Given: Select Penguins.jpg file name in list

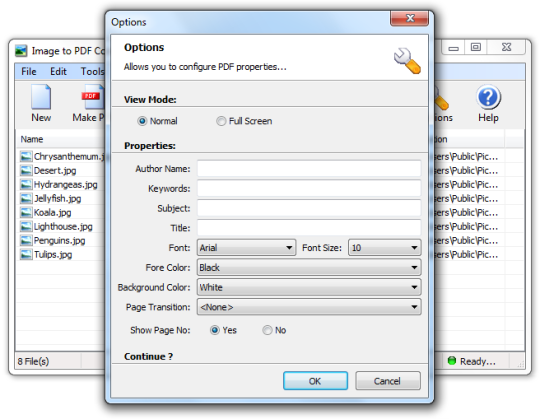Looking at the screenshot, I should 59,241.
